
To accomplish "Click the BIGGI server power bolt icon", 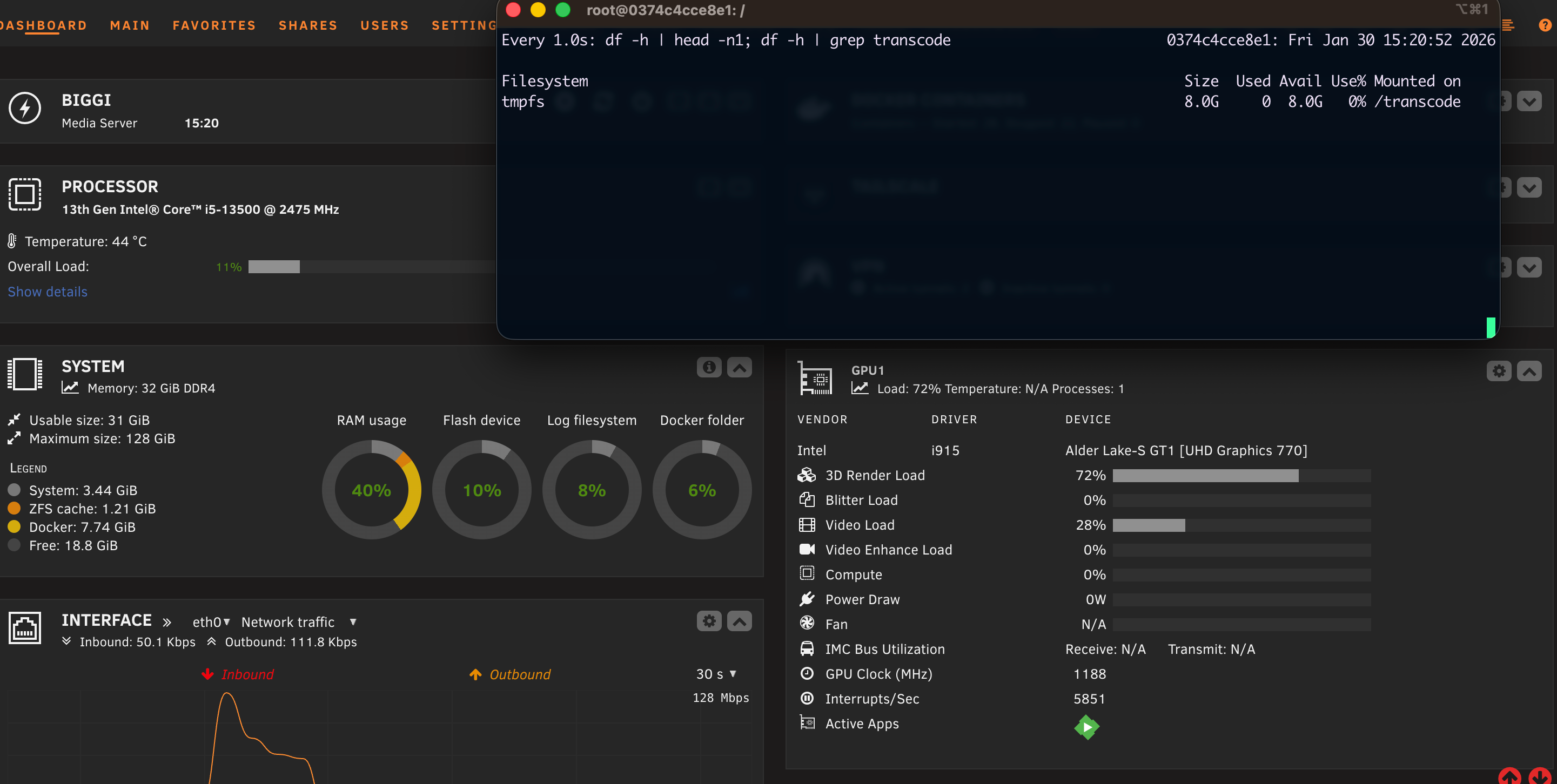I will [25, 109].
